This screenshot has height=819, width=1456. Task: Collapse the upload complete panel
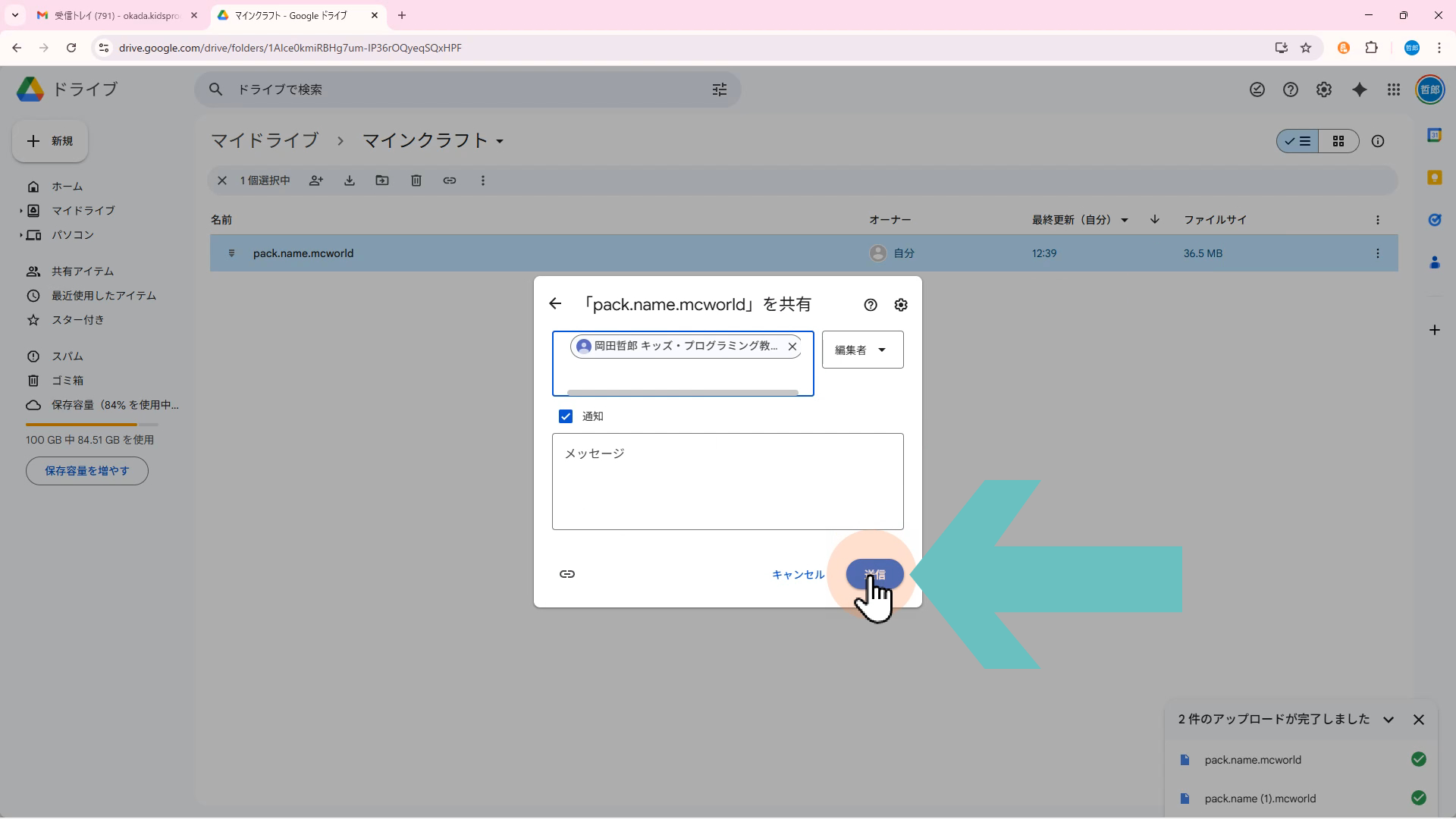point(1389,720)
